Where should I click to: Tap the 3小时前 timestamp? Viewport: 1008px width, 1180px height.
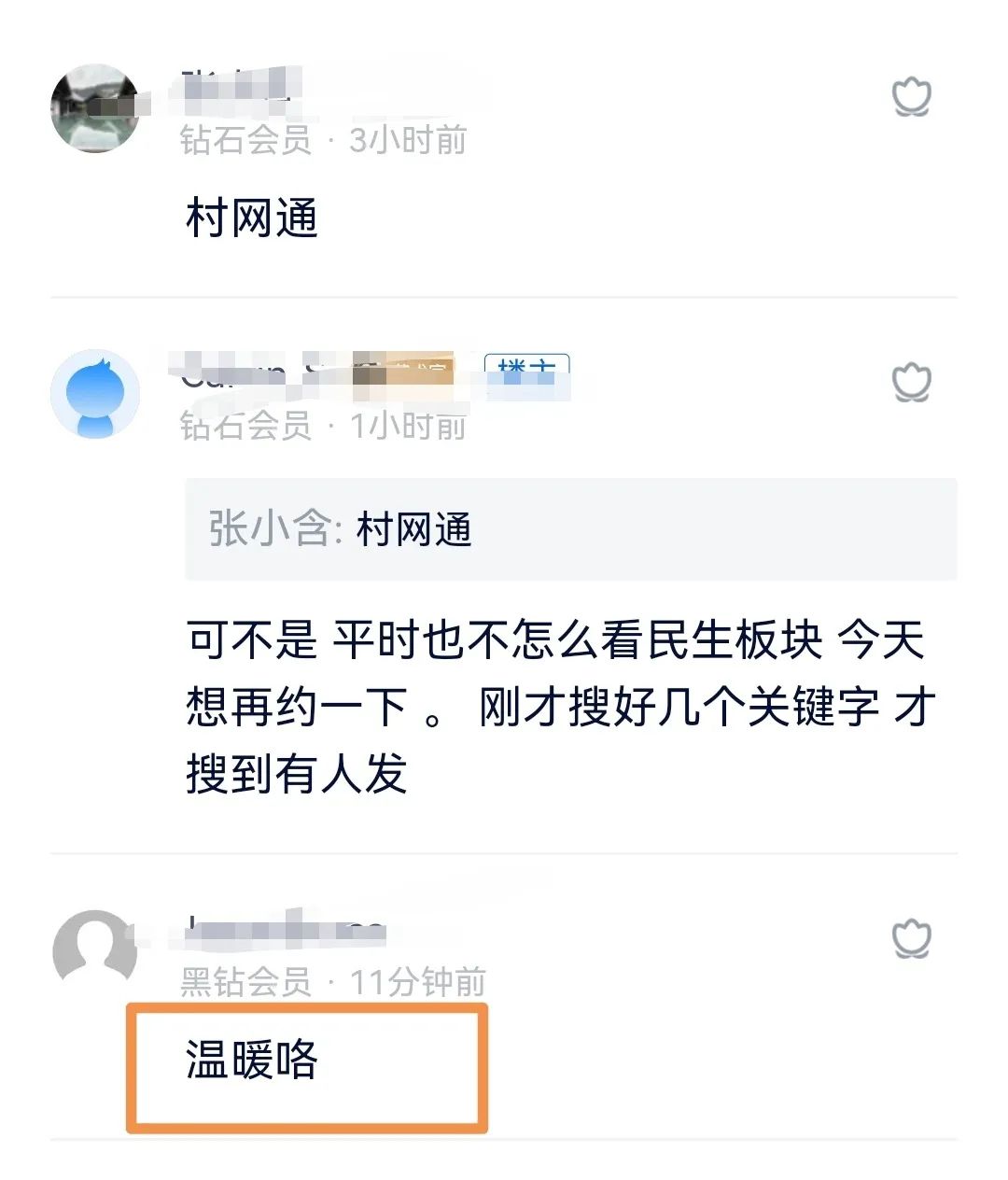[408, 140]
